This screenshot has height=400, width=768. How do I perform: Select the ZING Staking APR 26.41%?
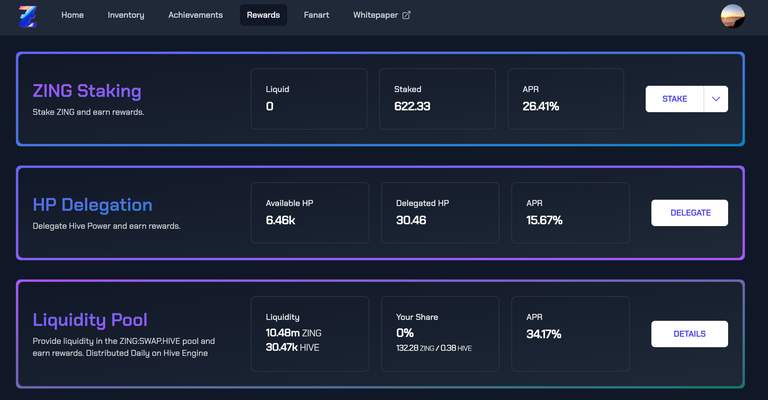click(x=541, y=106)
